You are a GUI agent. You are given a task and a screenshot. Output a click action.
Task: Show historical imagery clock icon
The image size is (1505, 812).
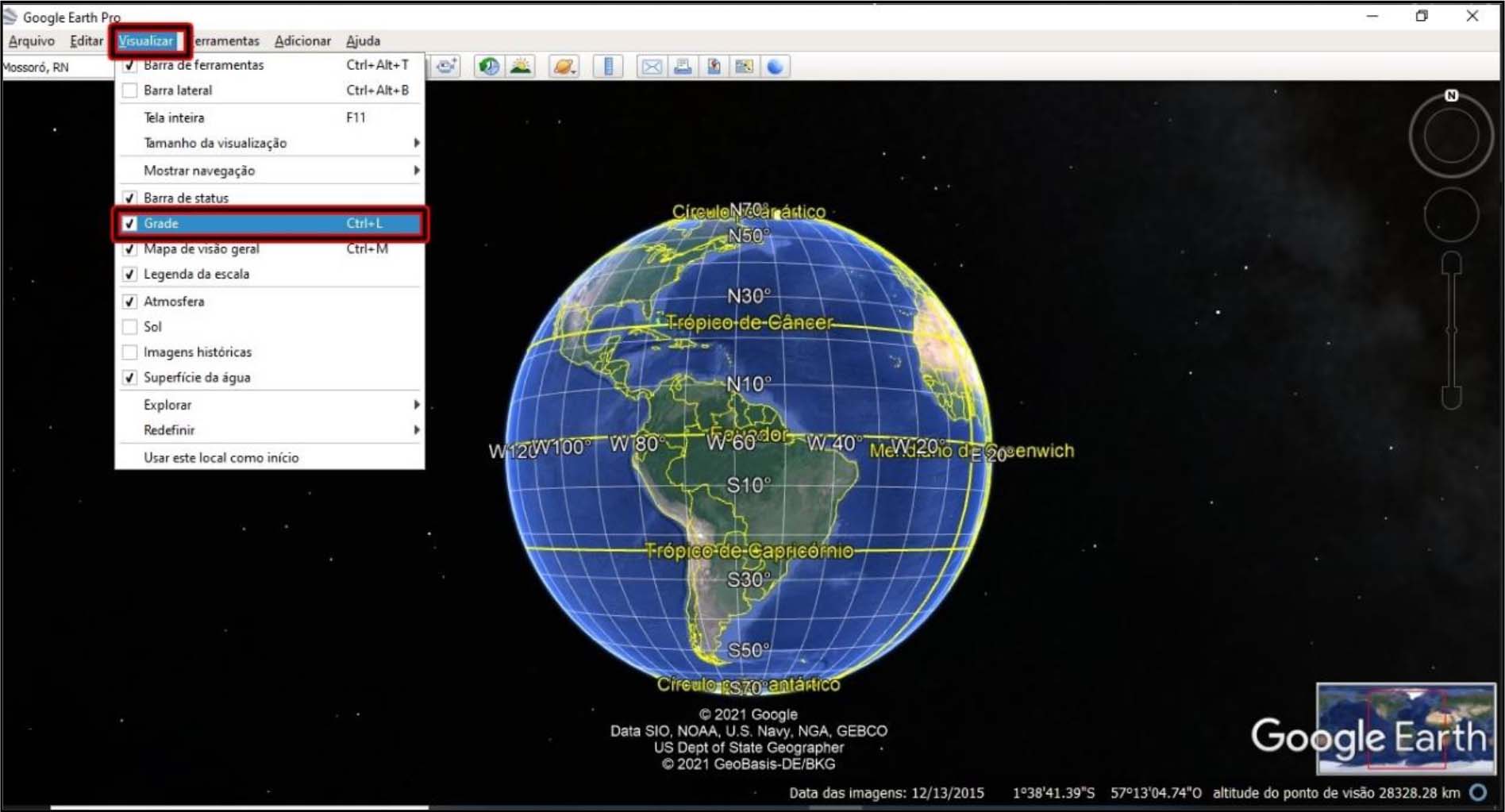(489, 67)
